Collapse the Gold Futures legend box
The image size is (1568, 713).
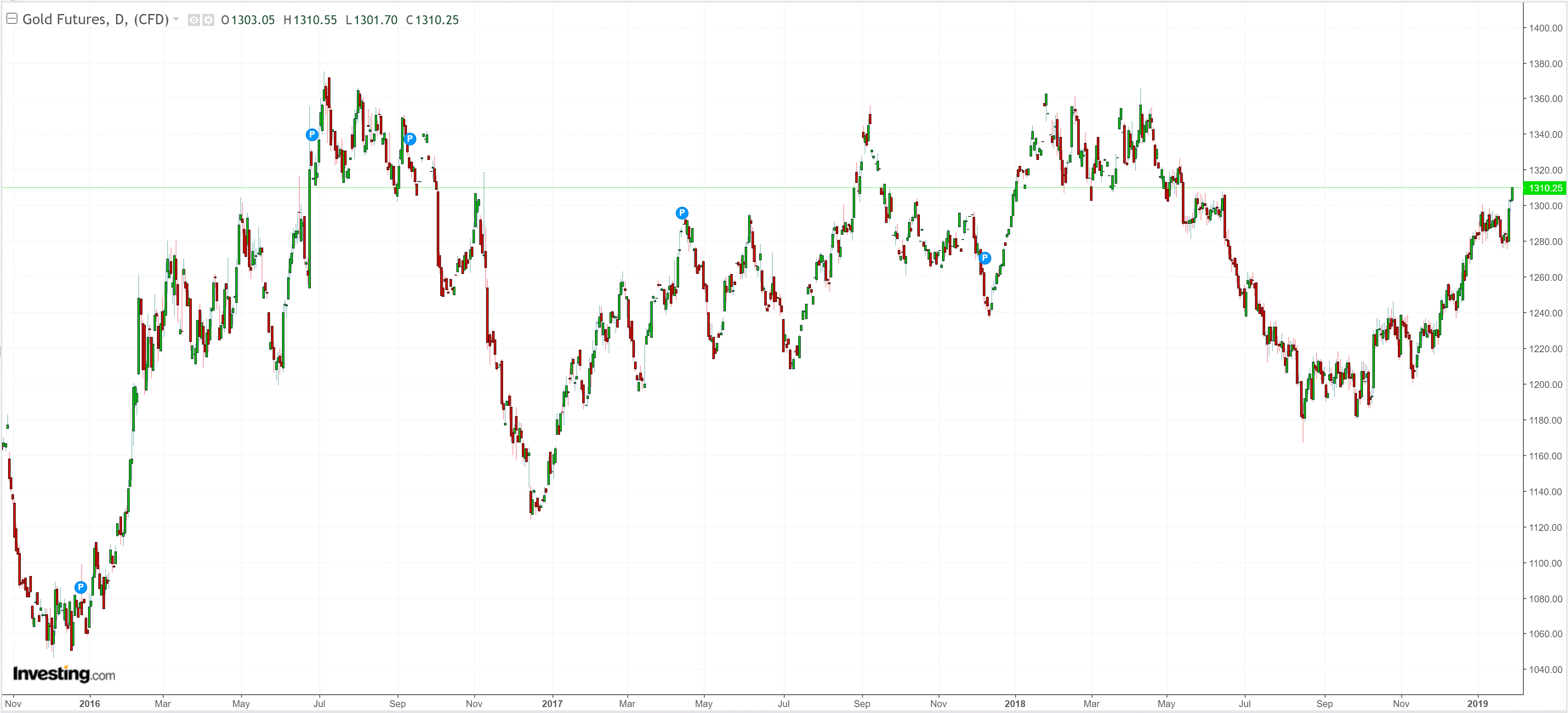[11, 19]
